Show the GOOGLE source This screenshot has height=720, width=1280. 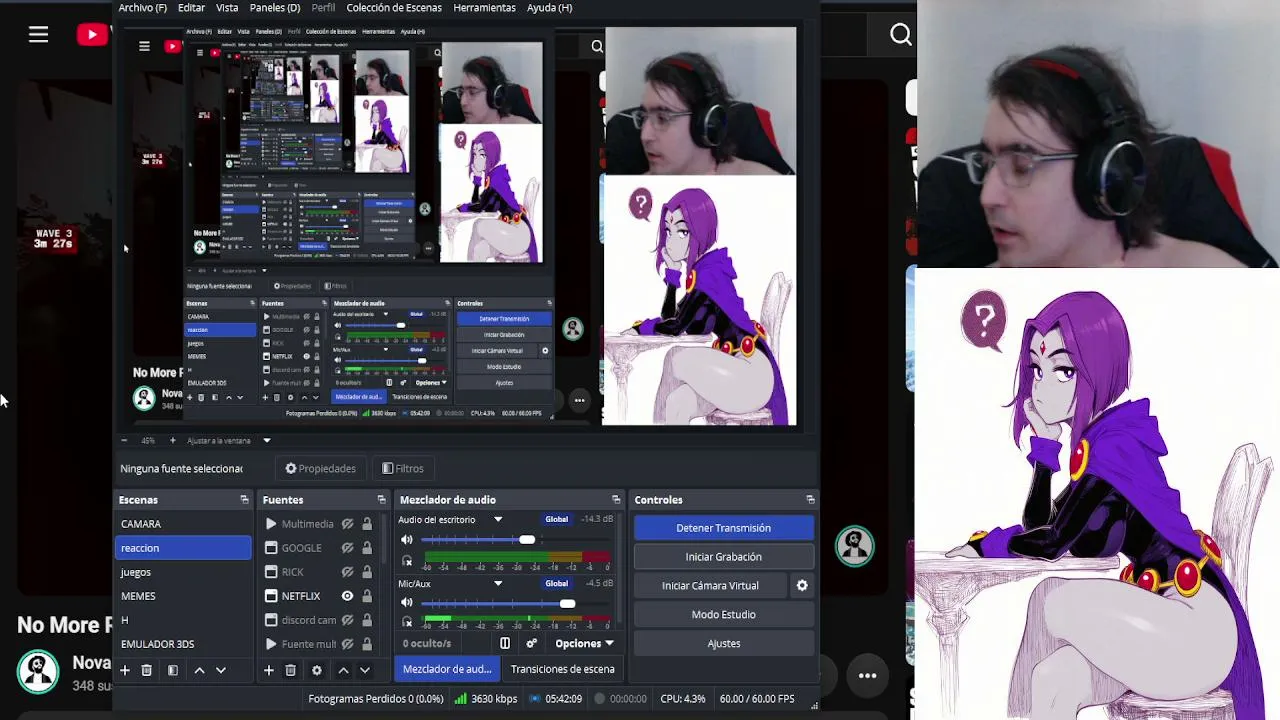pyautogui.click(x=347, y=548)
